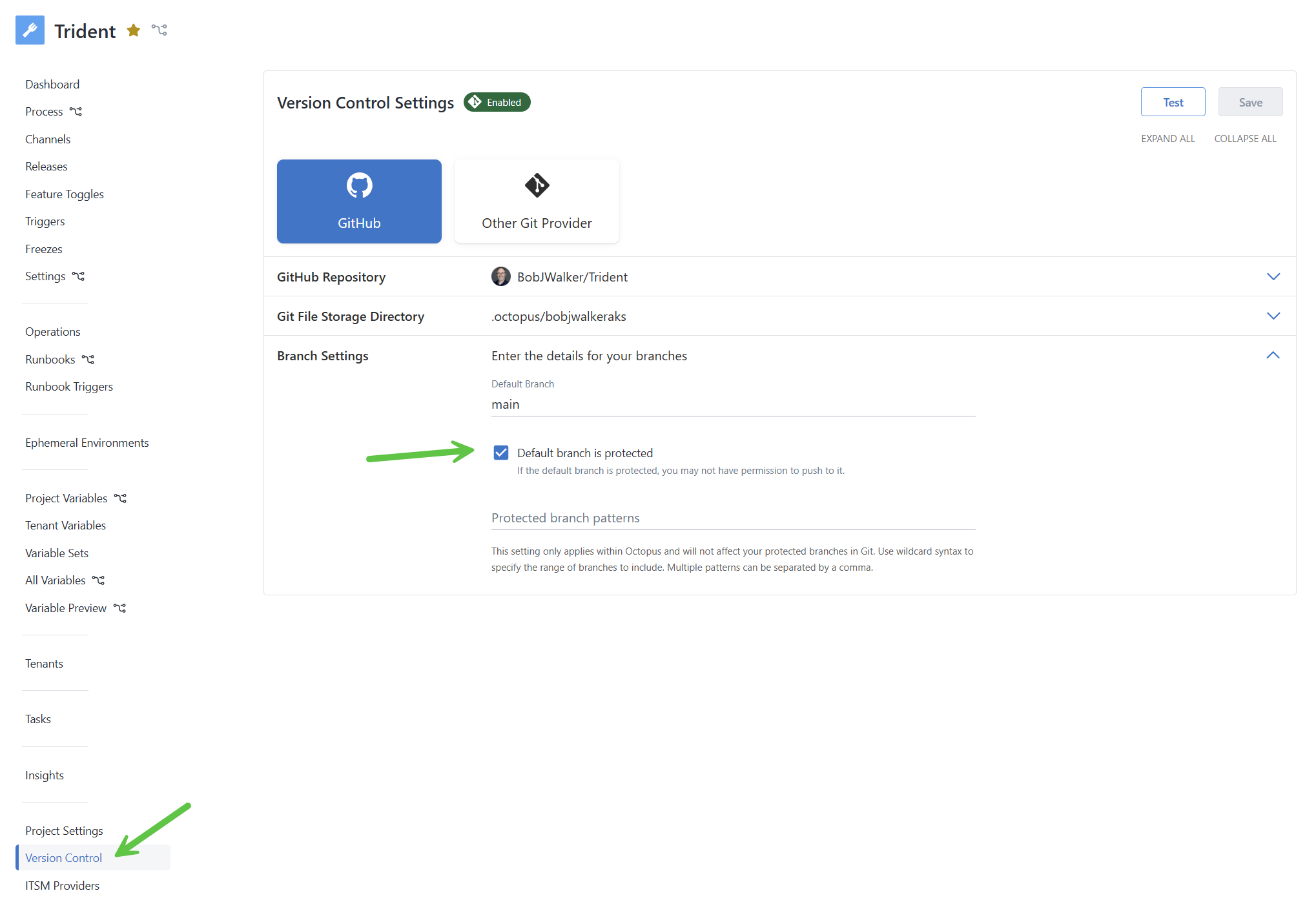Navigate to ITSM Providers

coord(62,885)
